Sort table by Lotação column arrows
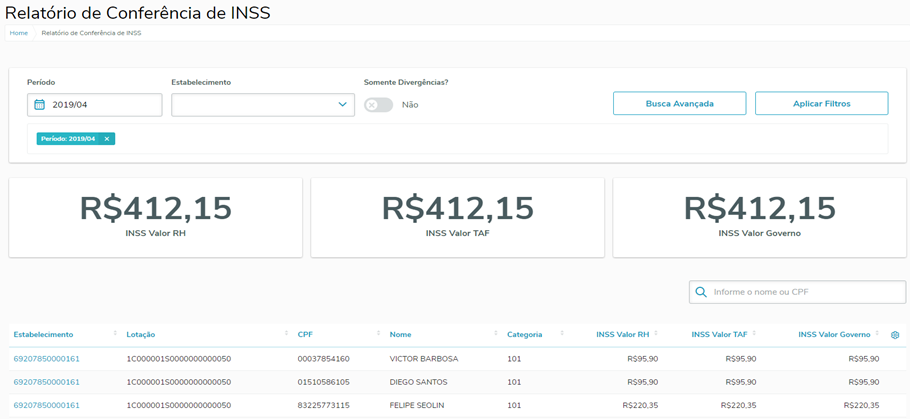The image size is (910, 419). pos(287,334)
